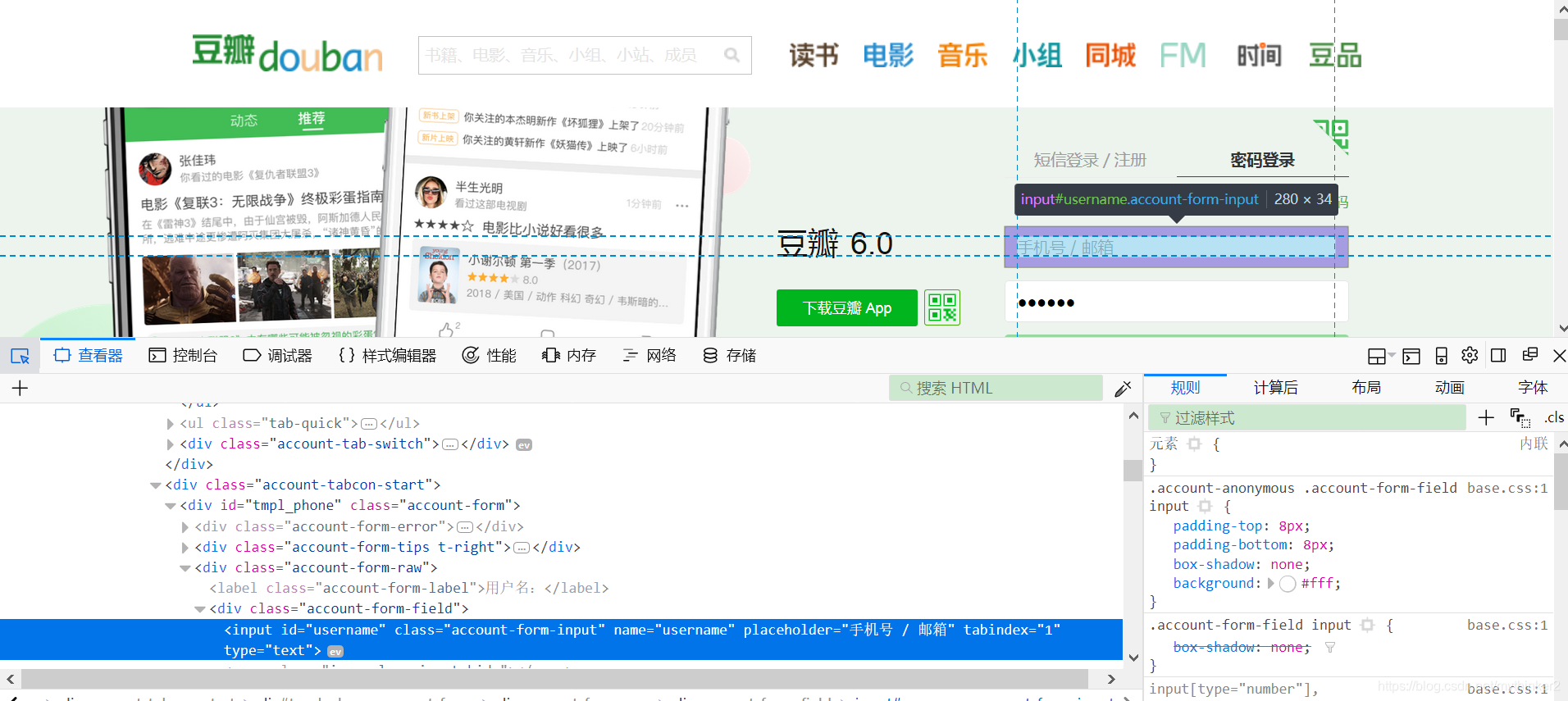Expand the background shorthand property arrow
The height and width of the screenshot is (701, 1568).
tap(1271, 584)
